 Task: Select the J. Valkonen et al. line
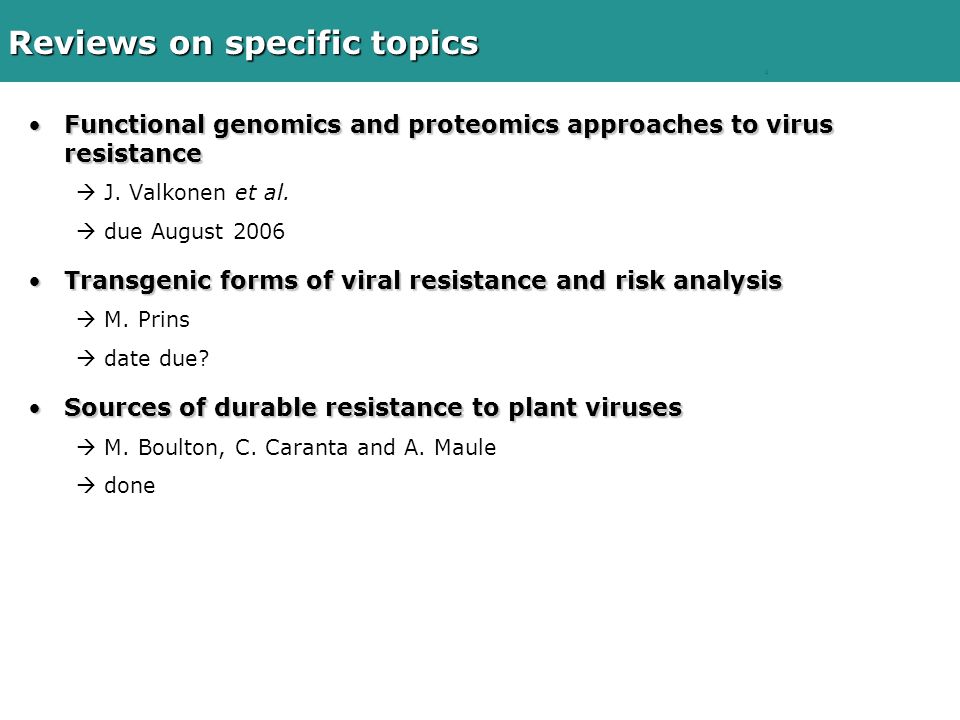click(x=196, y=193)
